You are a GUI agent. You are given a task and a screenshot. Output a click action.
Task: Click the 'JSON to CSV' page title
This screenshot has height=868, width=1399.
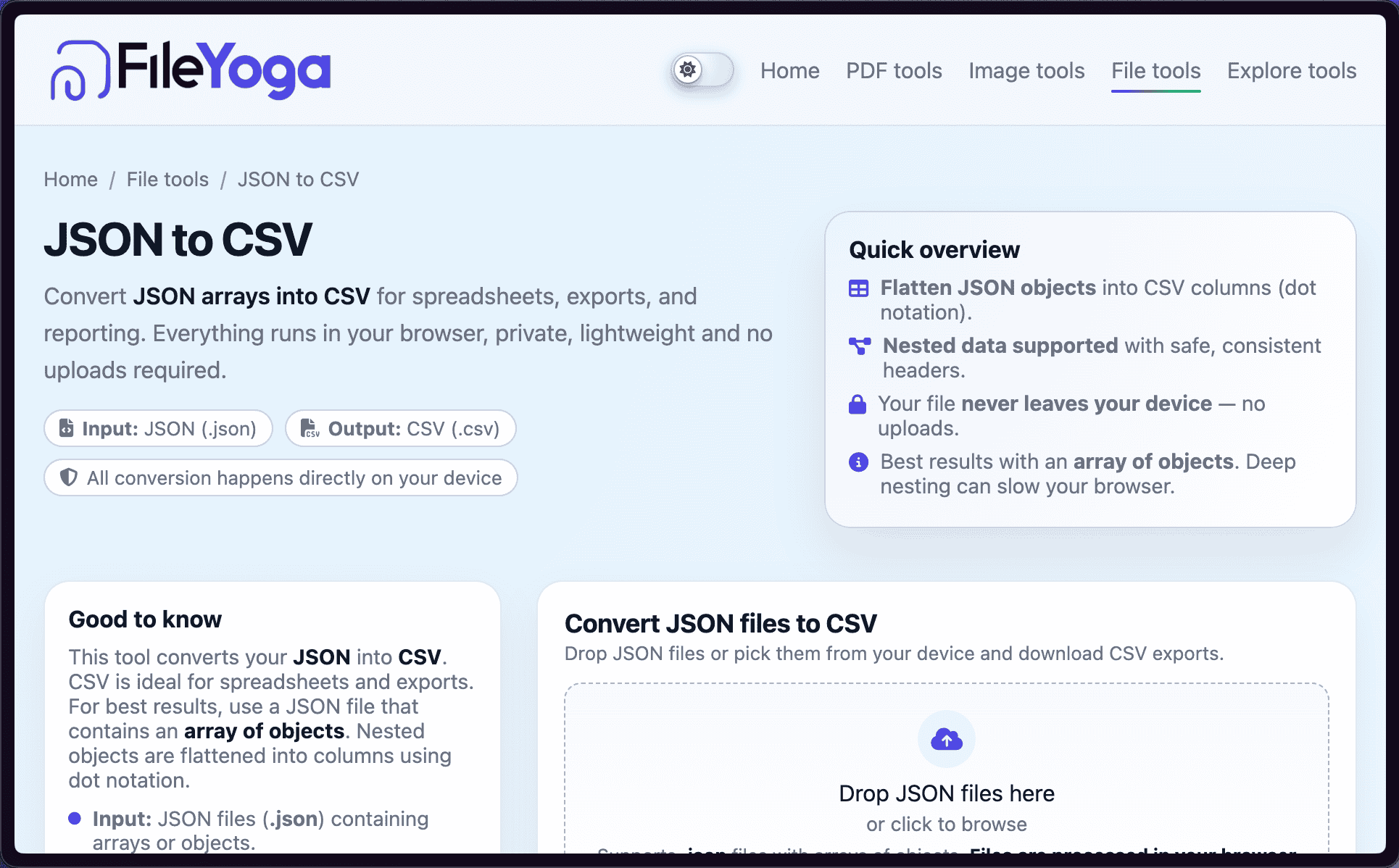click(178, 240)
